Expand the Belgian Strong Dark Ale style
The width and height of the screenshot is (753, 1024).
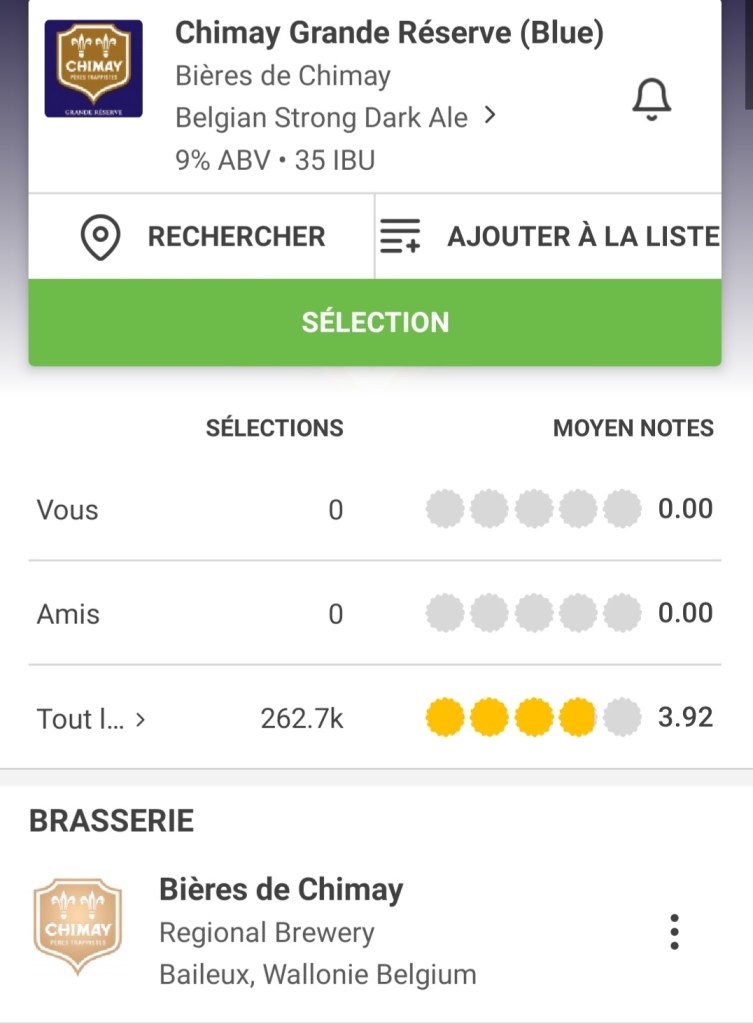tap(336, 118)
